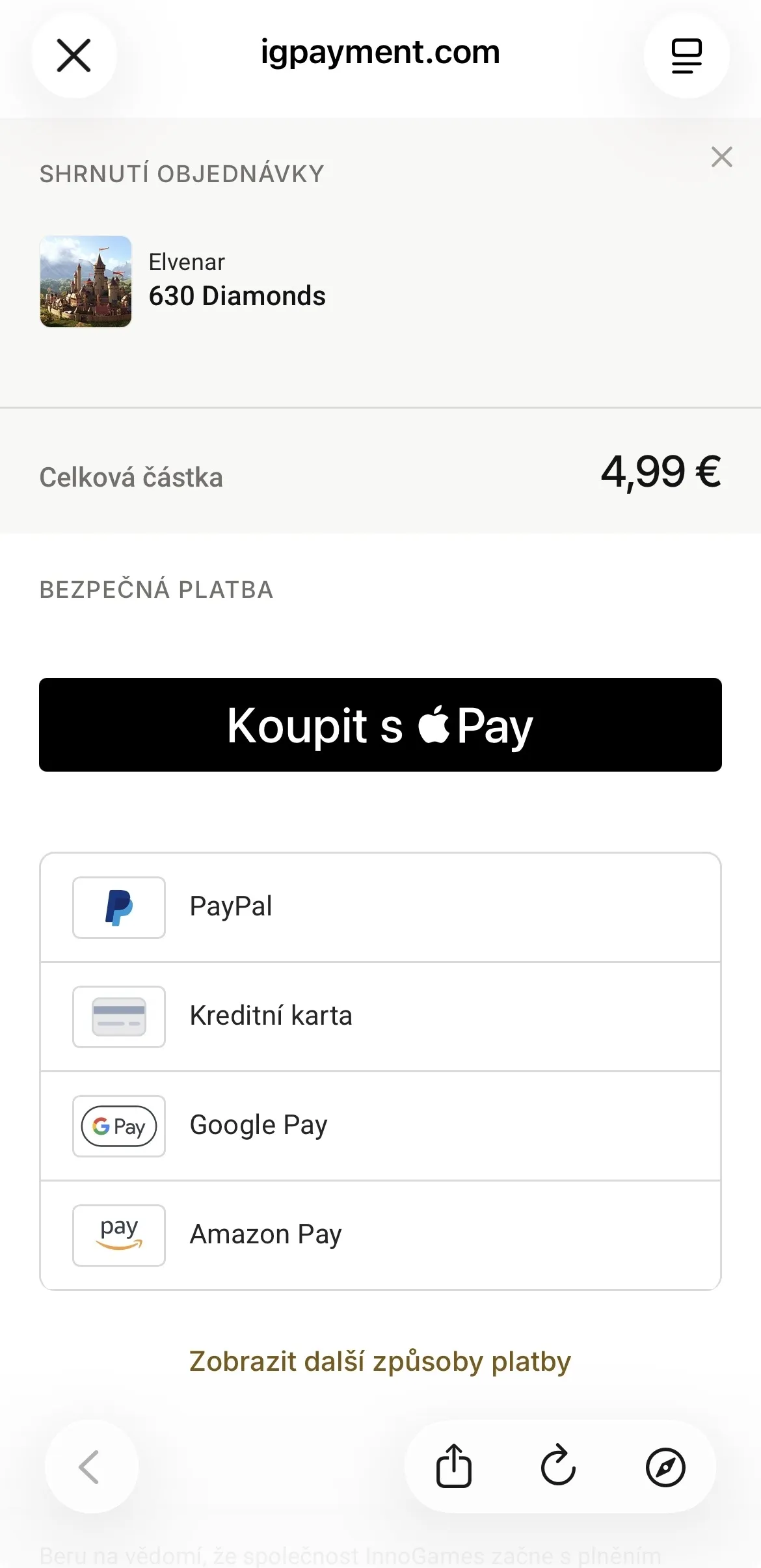Reload the page with refresh icon
The height and width of the screenshot is (1568, 761).
pyautogui.click(x=559, y=1467)
